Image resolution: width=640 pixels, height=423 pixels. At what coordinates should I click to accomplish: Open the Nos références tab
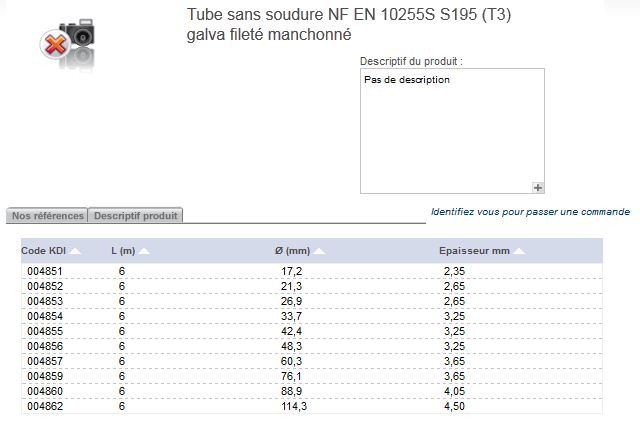click(47, 216)
